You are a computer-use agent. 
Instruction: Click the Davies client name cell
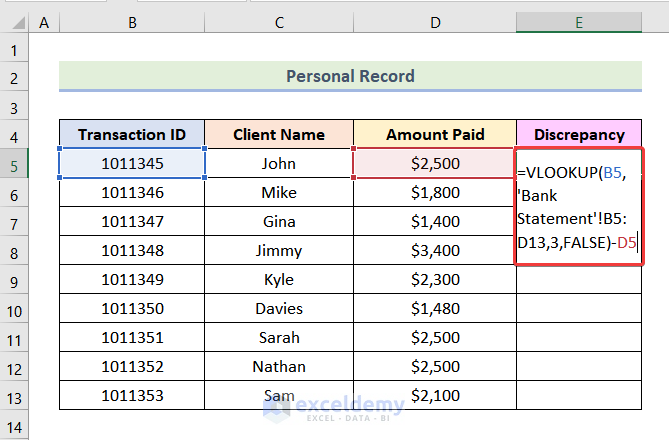[279, 309]
